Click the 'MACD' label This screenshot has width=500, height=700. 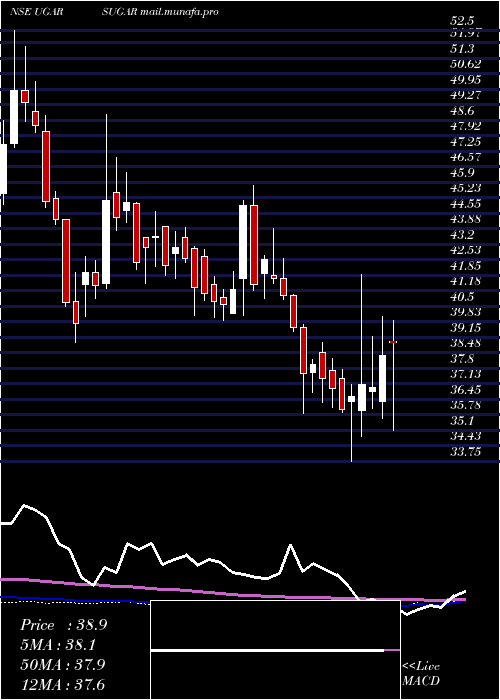click(x=421, y=681)
